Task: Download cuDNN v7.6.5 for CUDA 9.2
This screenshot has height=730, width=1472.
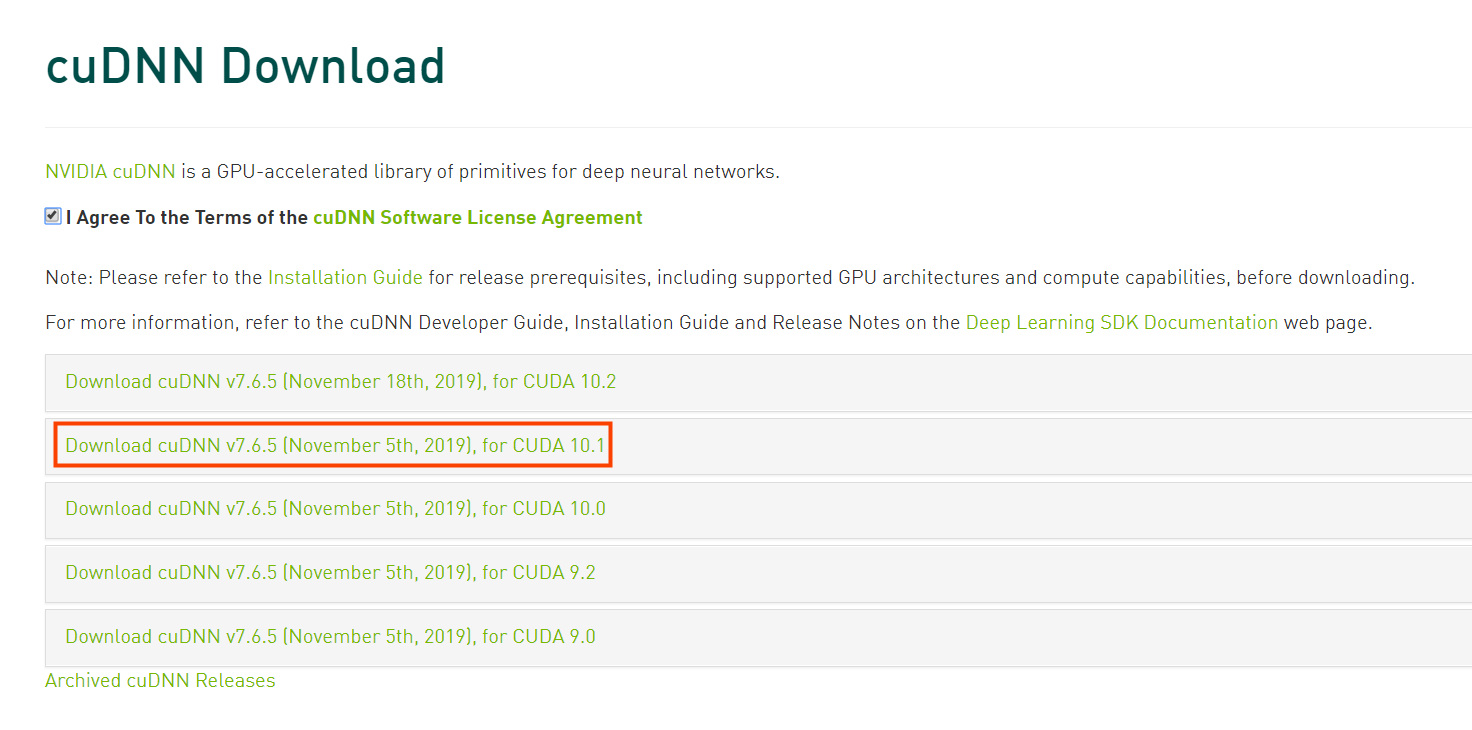Action: point(332,573)
